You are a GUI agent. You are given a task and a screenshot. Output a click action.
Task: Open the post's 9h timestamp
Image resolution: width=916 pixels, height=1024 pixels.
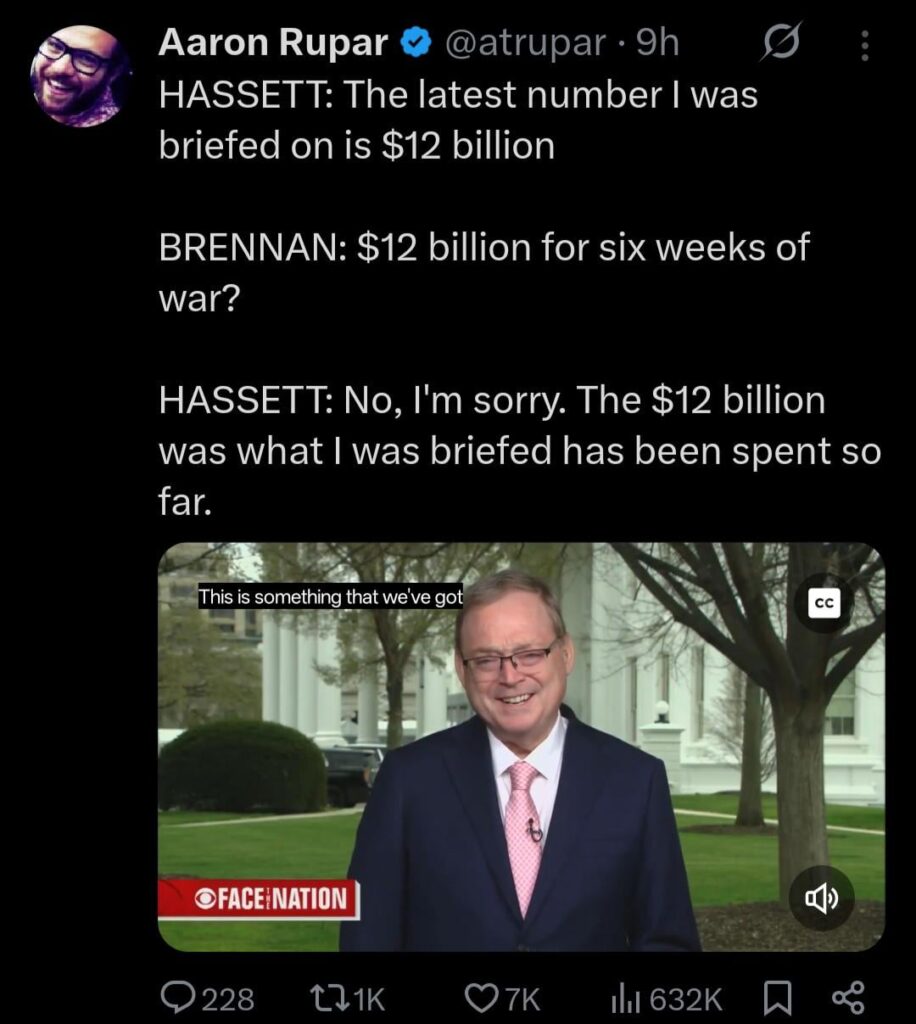pos(657,43)
